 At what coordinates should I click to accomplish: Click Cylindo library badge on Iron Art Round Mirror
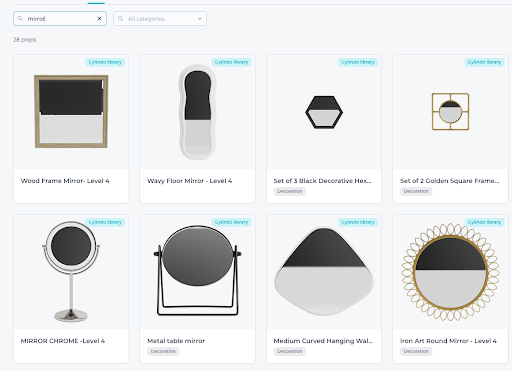point(484,222)
